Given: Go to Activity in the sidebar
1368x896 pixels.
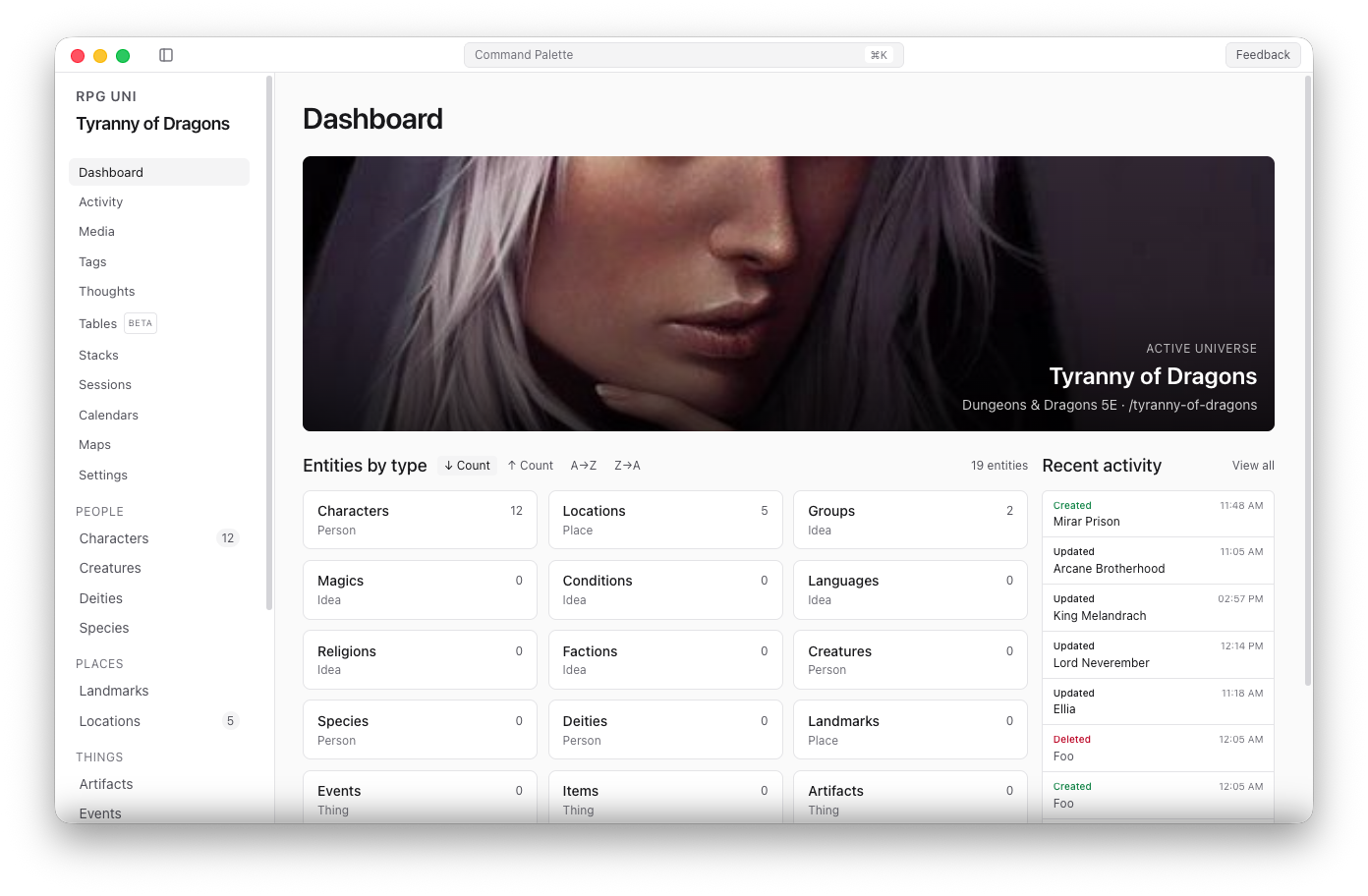Looking at the screenshot, I should (159, 202).
